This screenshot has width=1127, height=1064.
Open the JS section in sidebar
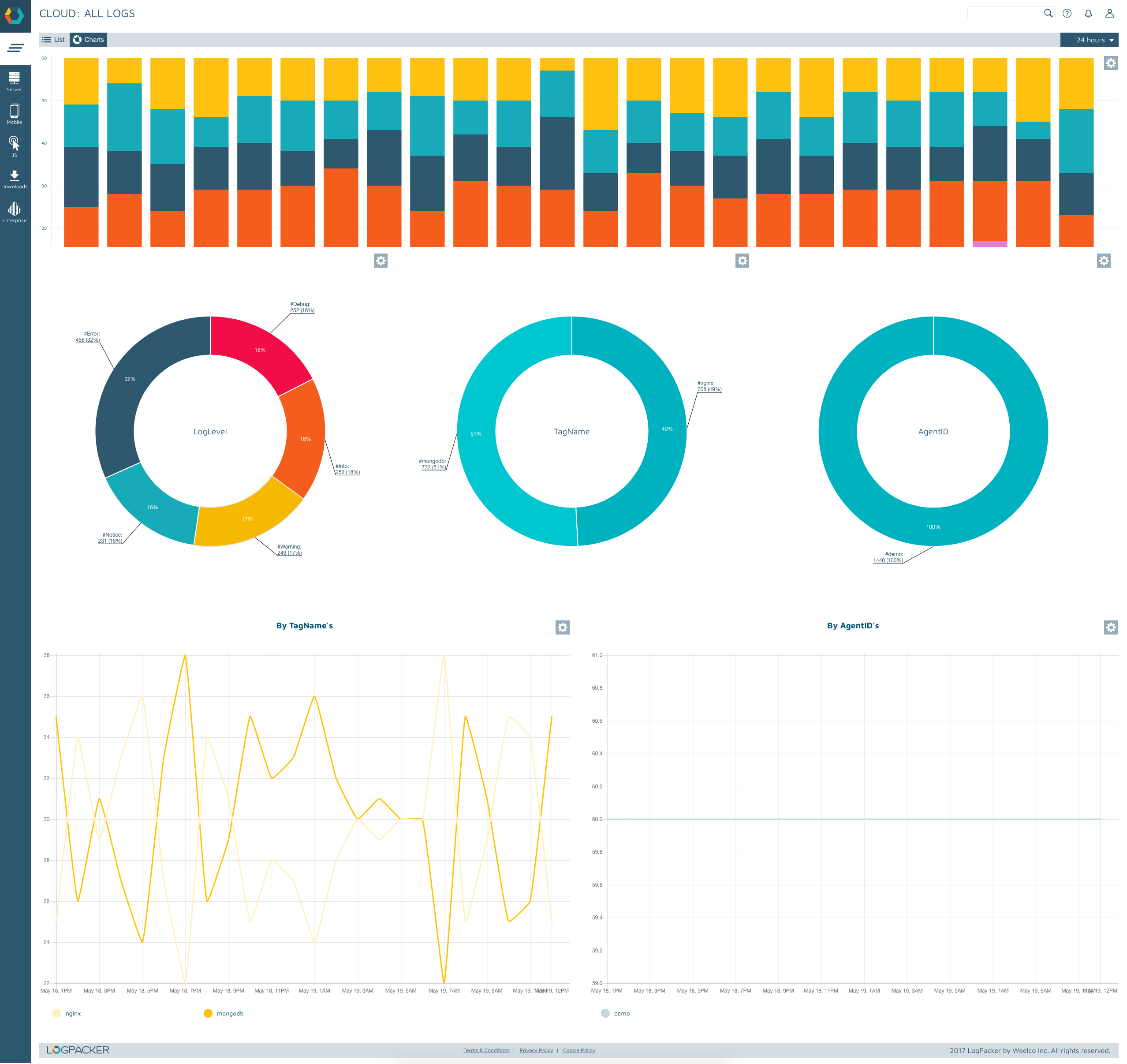click(x=14, y=146)
